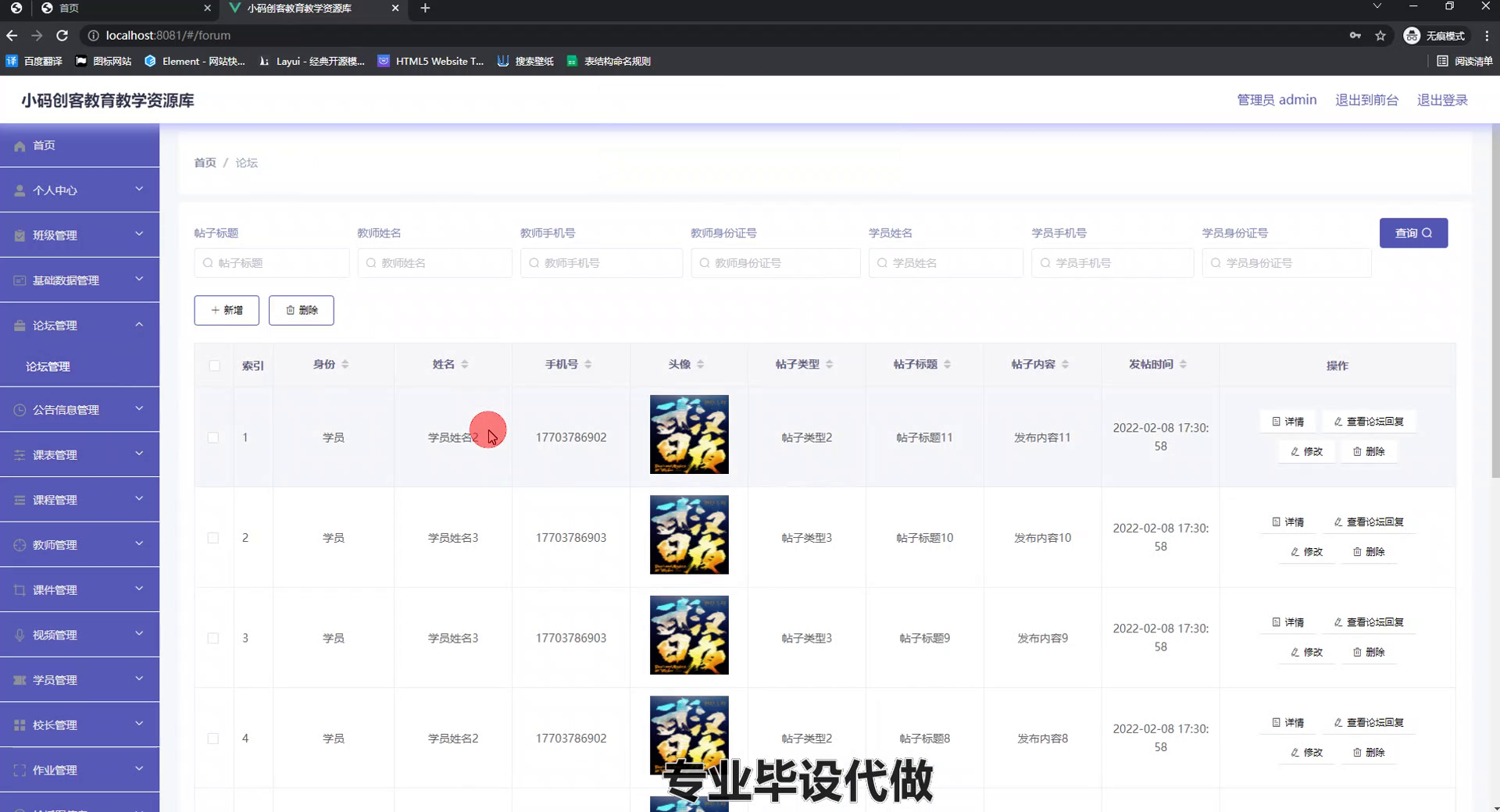The width and height of the screenshot is (1500, 812).
Task: Expand the 班级管理 sidebar menu
Action: click(x=80, y=235)
